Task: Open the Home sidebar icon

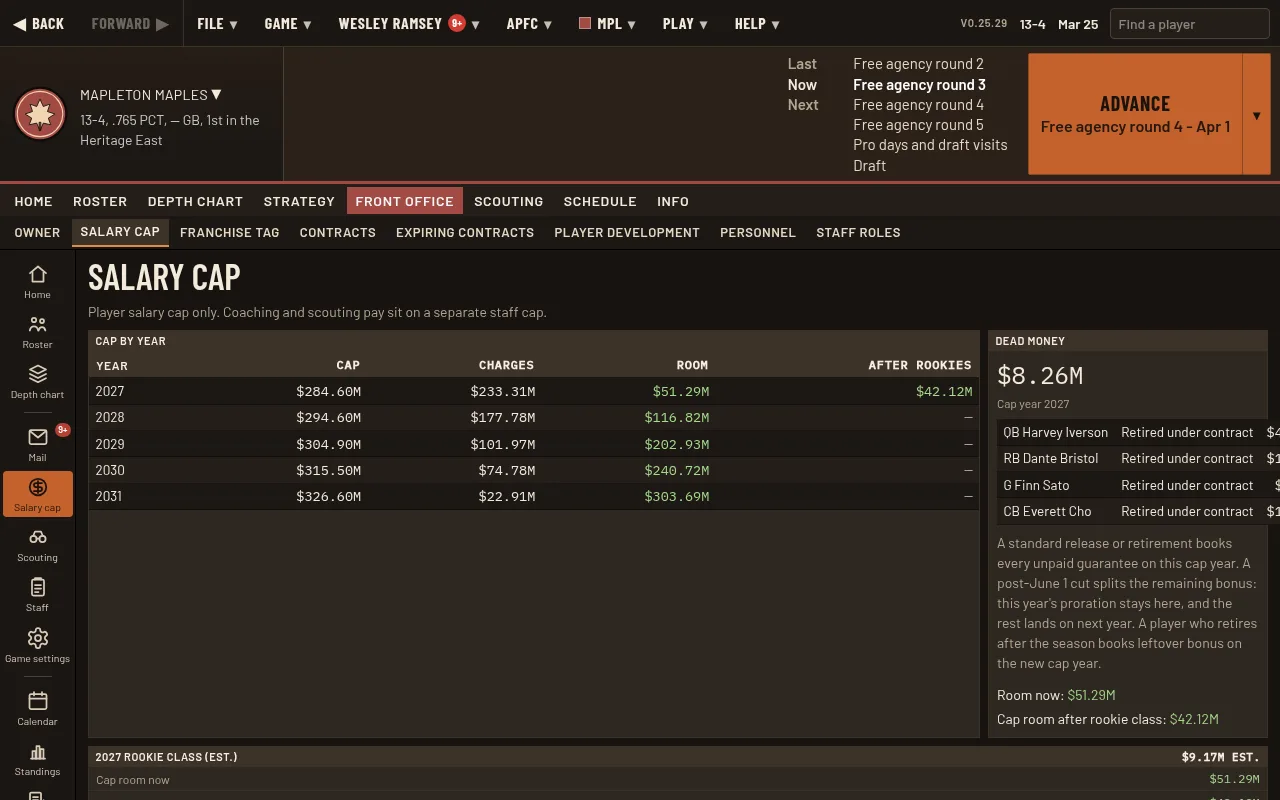Action: click(x=38, y=282)
